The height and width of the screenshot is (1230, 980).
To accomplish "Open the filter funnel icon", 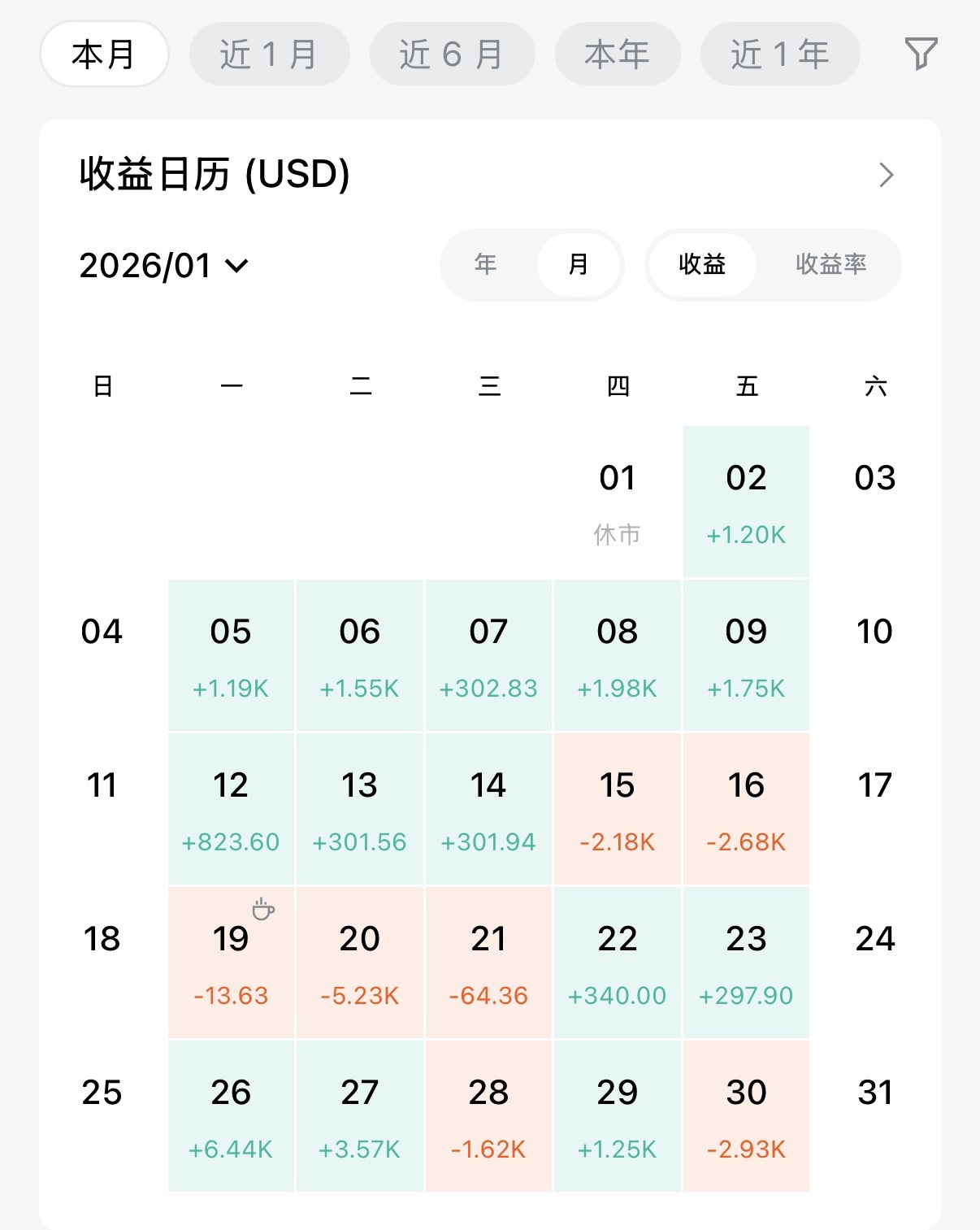I will point(921,54).
